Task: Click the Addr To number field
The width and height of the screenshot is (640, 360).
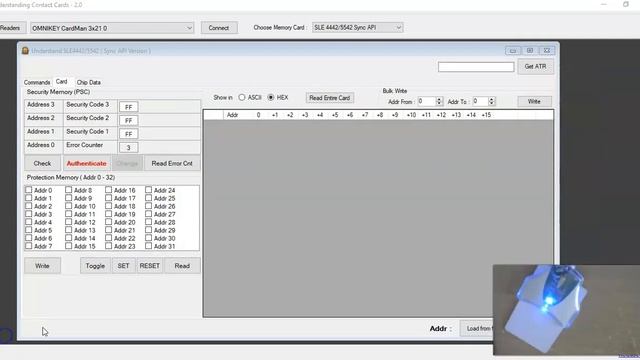Action: pos(480,102)
